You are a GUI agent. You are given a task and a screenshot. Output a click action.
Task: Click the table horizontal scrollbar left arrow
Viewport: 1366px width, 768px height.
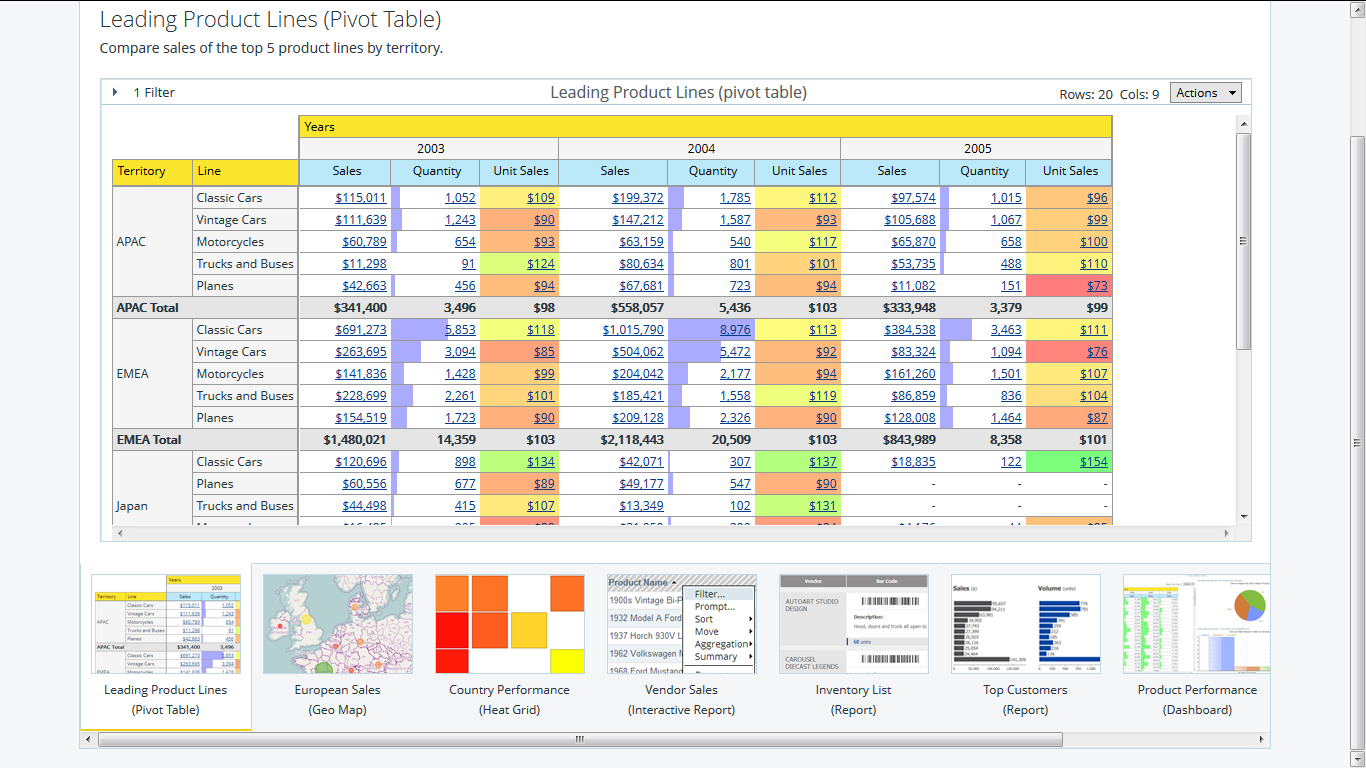point(120,534)
